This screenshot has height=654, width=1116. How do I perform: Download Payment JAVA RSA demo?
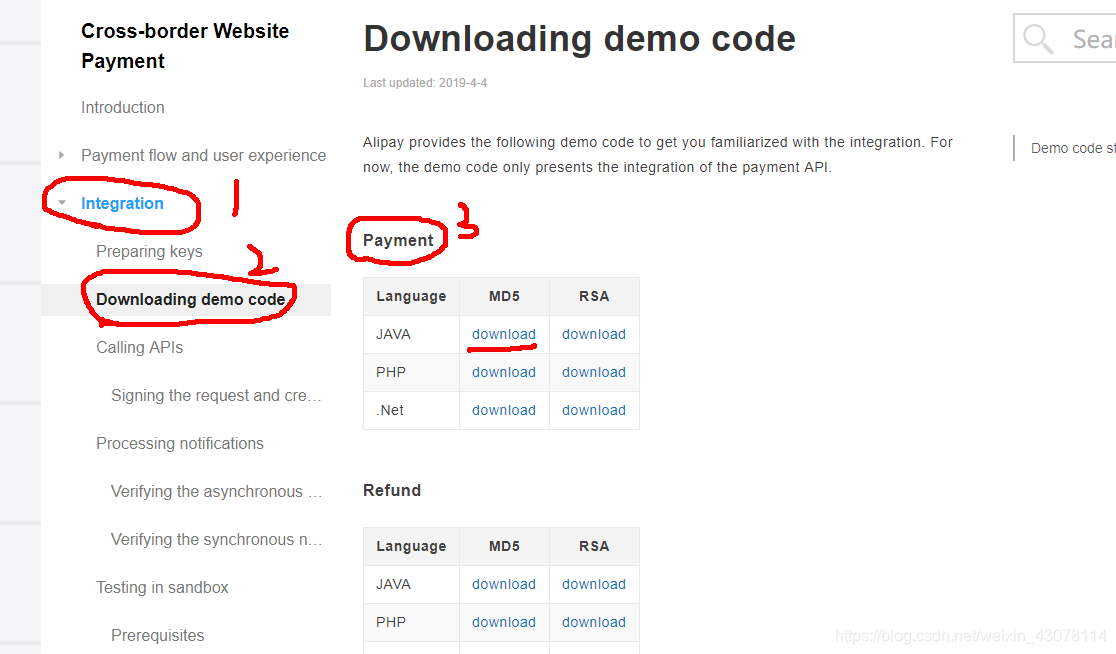click(x=594, y=334)
